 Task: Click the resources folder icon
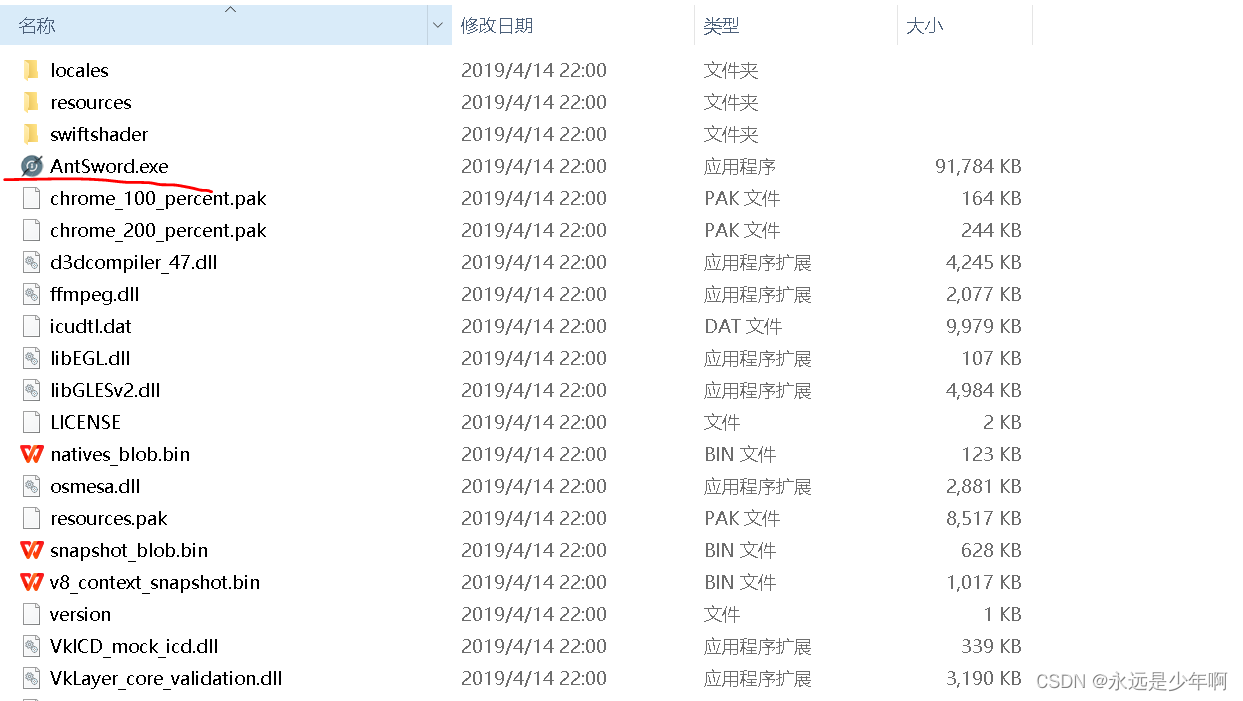pos(32,102)
